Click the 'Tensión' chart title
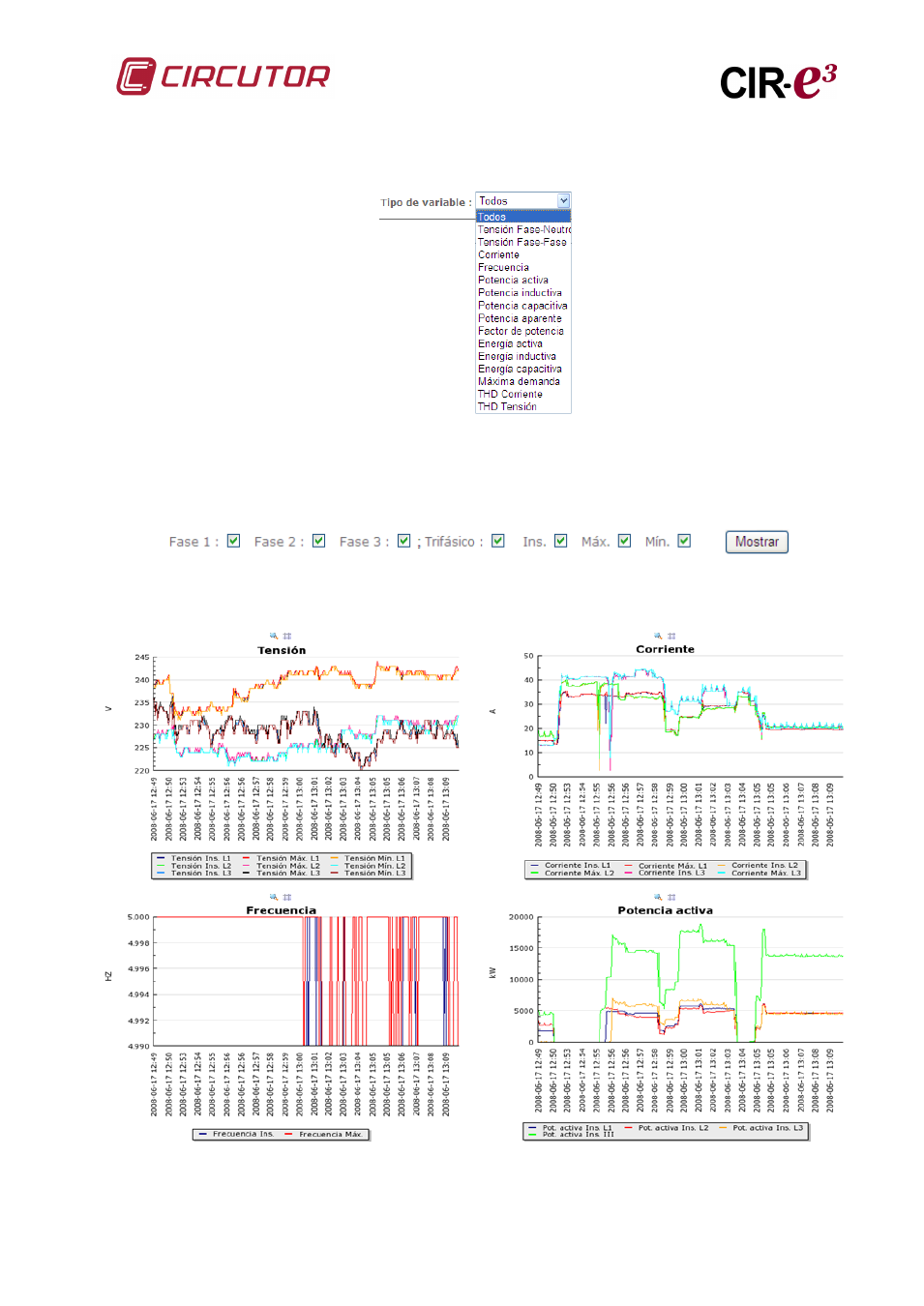Image resolution: width=924 pixels, height=1306 pixels. tap(282, 650)
